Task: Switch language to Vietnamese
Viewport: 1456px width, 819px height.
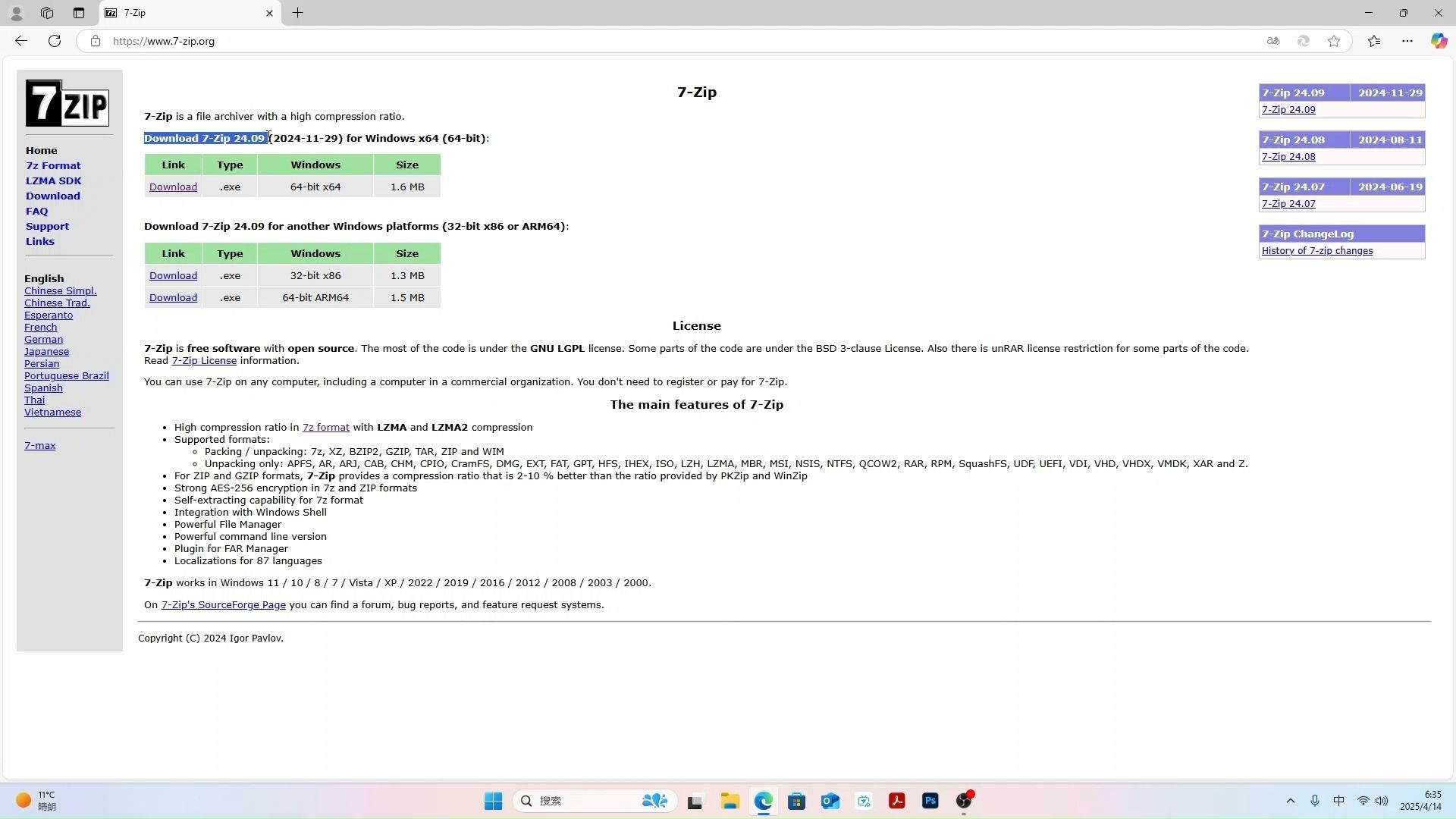Action: pyautogui.click(x=52, y=412)
